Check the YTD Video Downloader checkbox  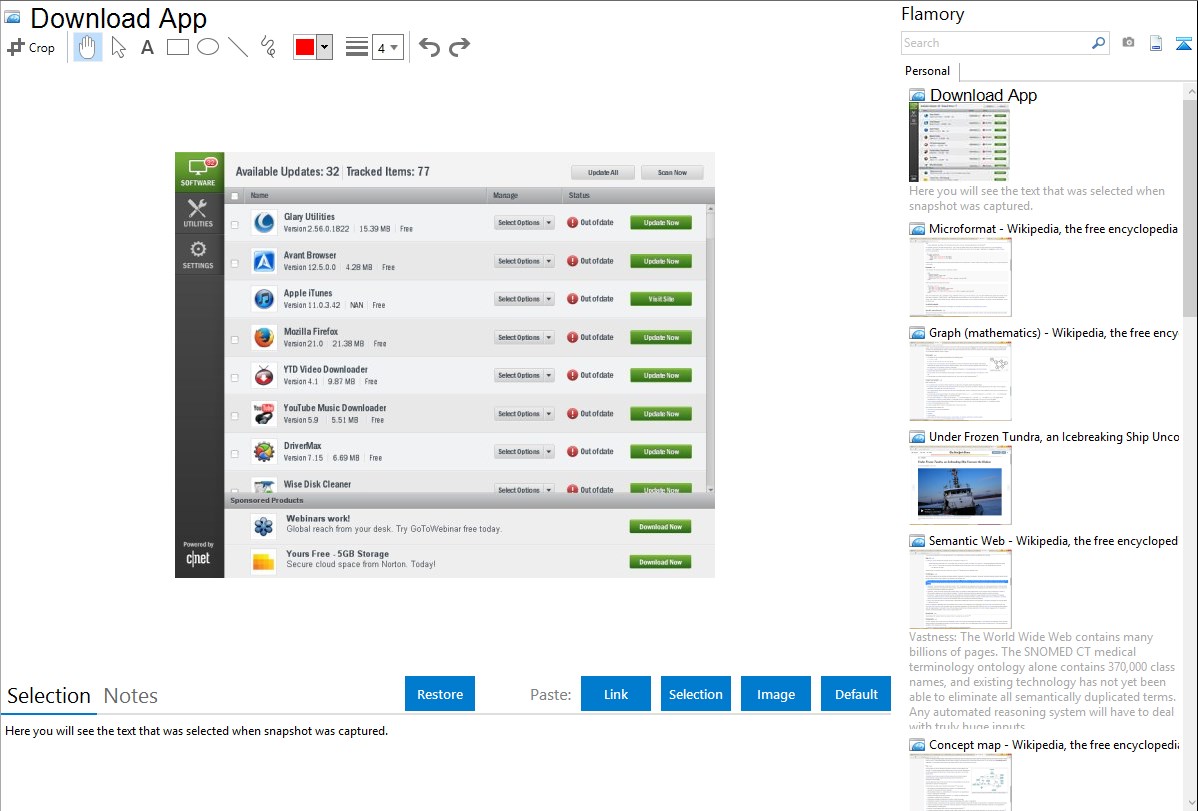coord(235,378)
